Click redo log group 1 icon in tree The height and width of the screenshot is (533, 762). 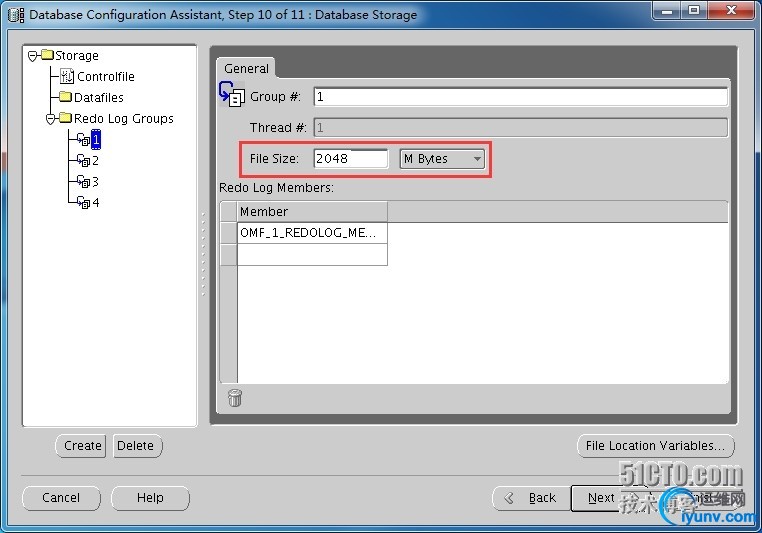pyautogui.click(x=84, y=139)
